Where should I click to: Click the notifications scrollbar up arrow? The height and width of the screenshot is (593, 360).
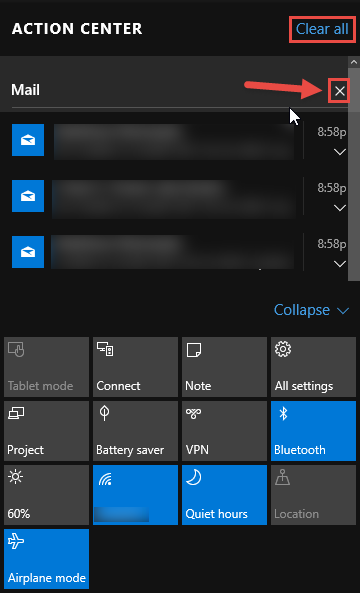coord(354,62)
